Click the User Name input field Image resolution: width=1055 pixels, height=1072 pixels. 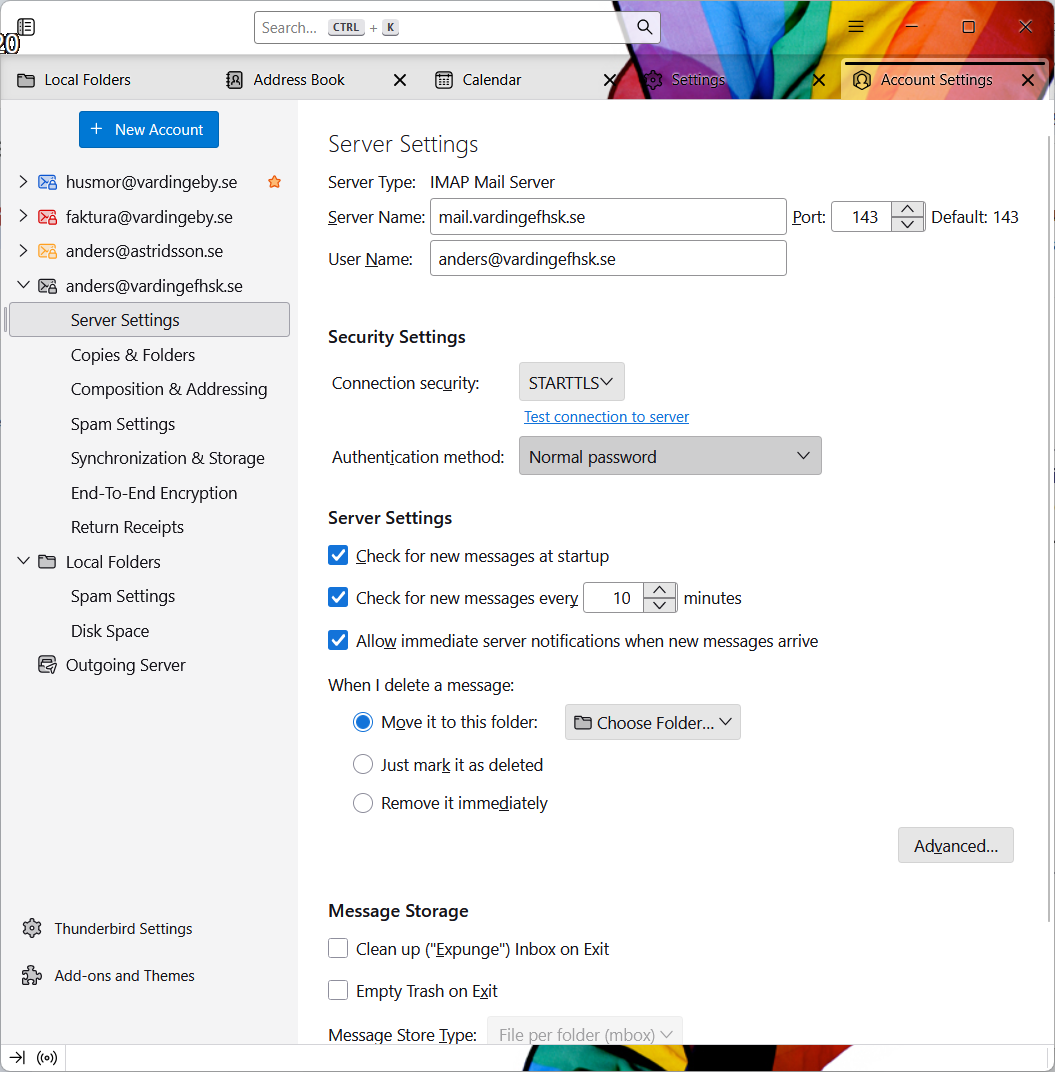point(608,258)
